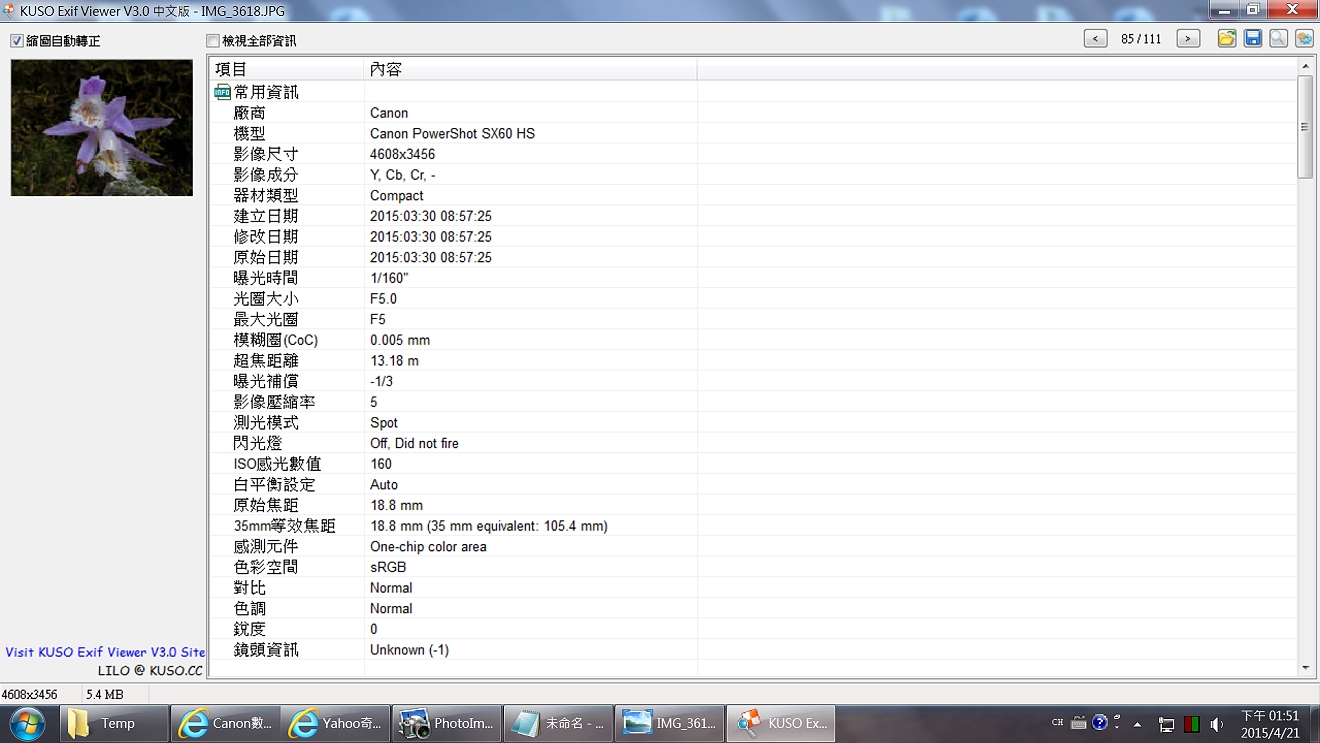Viewport: 1320px width, 743px height.
Task: Select the 影像壓縮率 row label
Action: 275,402
